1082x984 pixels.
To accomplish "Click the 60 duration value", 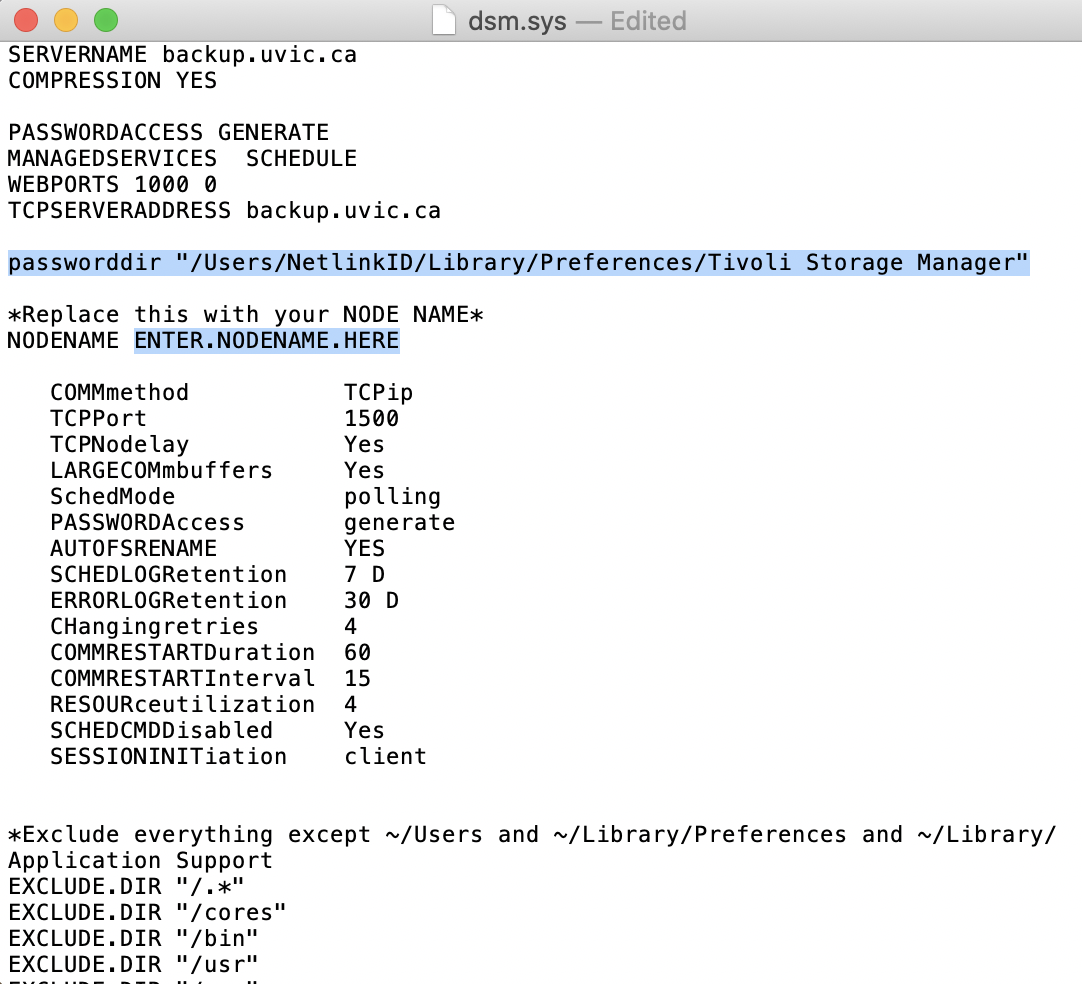I will 357,653.
